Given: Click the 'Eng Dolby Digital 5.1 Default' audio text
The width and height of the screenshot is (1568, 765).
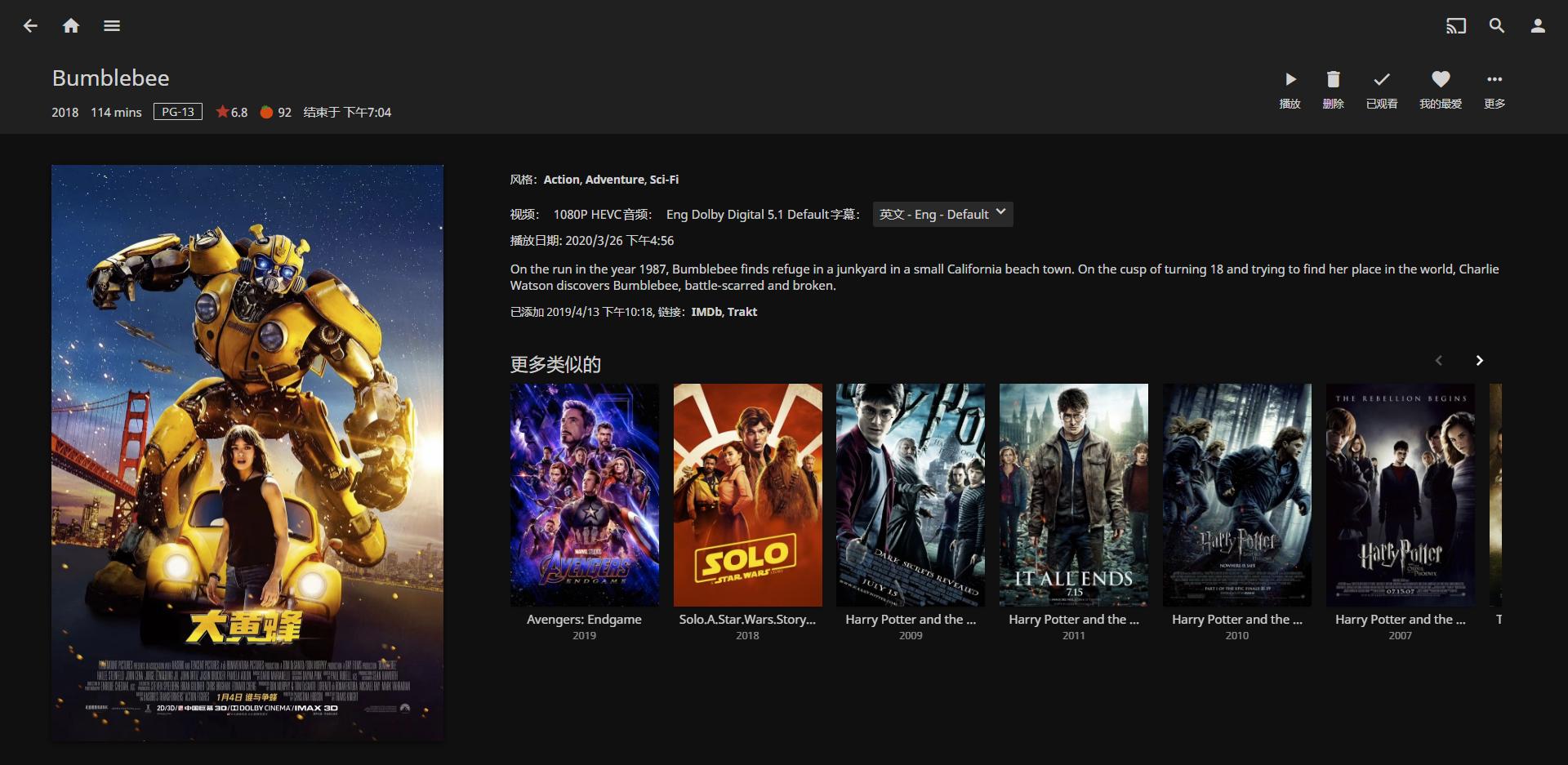Looking at the screenshot, I should pos(748,215).
